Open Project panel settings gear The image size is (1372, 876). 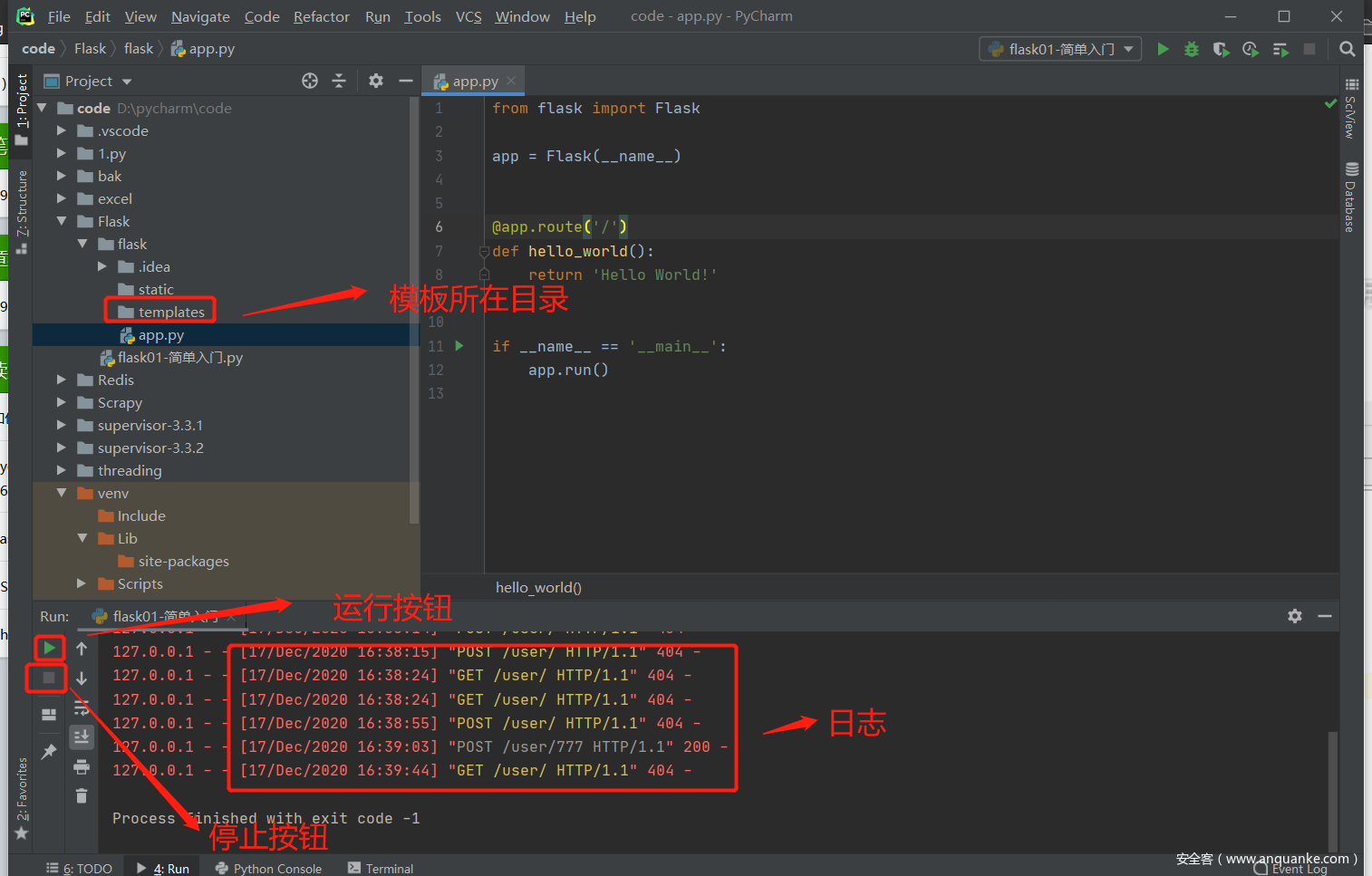376,81
